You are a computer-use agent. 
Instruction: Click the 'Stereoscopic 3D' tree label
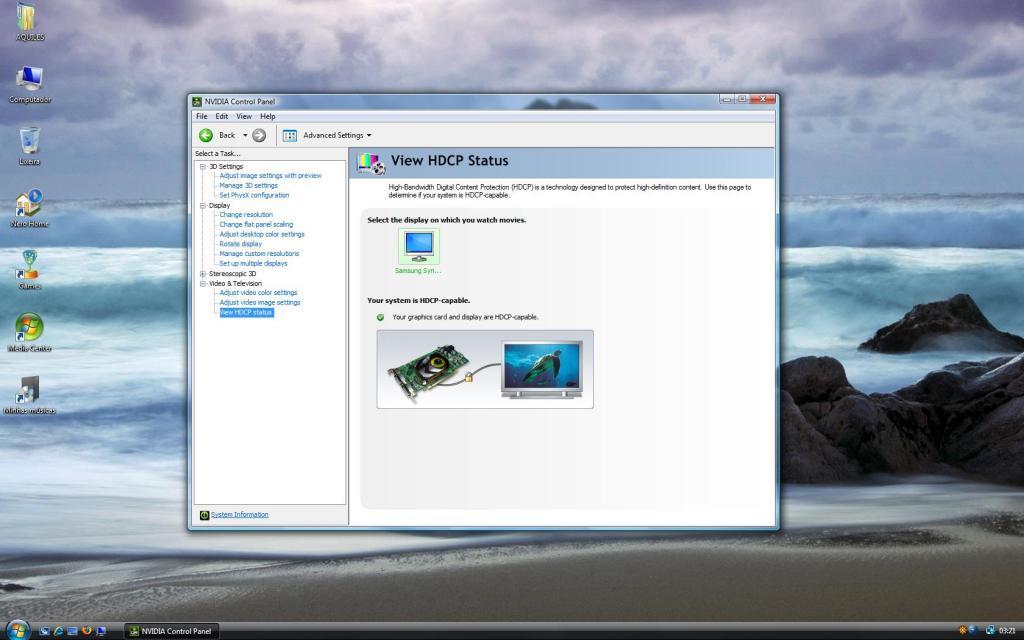pos(232,274)
